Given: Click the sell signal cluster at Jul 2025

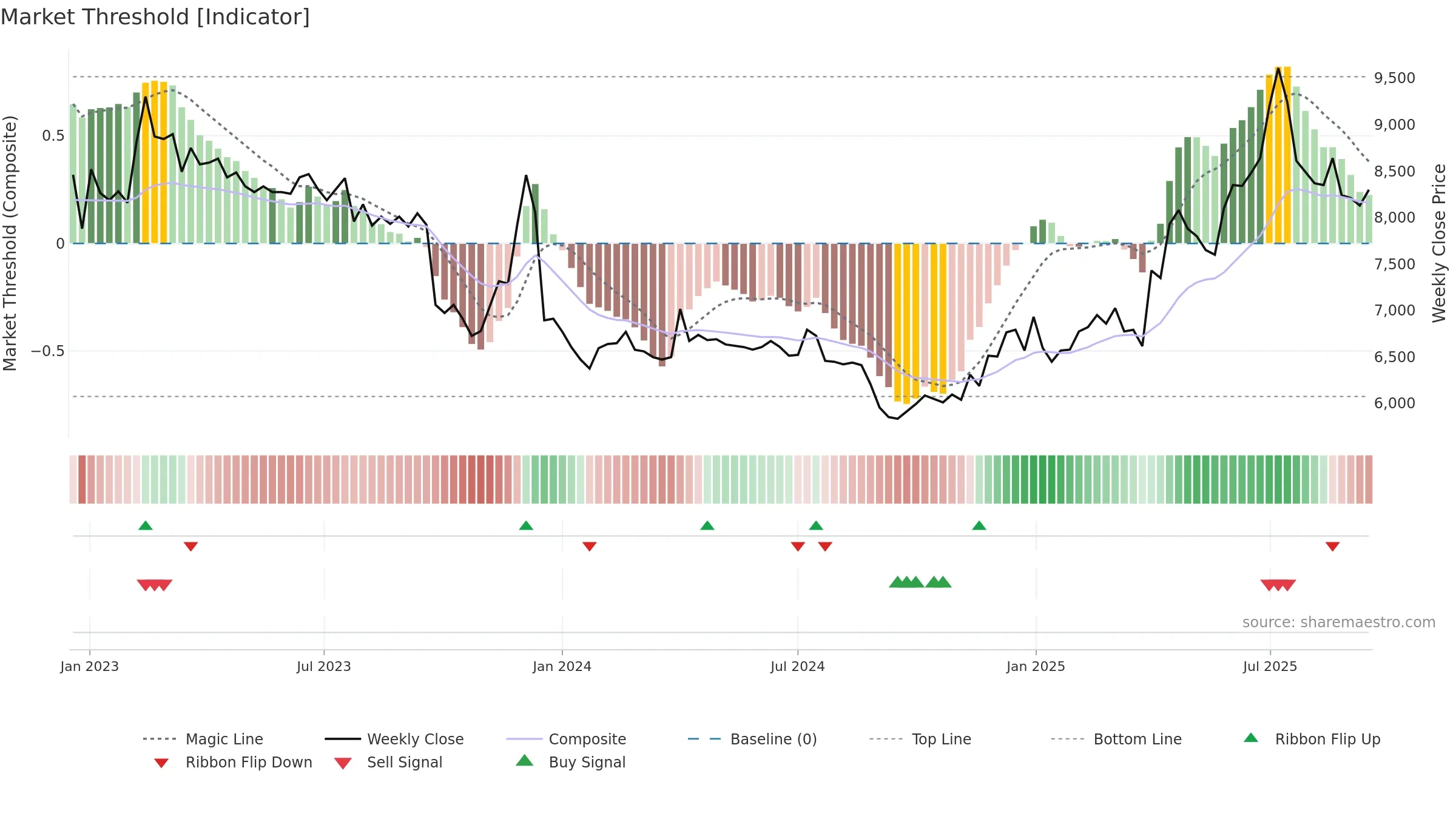Looking at the screenshot, I should point(1278,585).
